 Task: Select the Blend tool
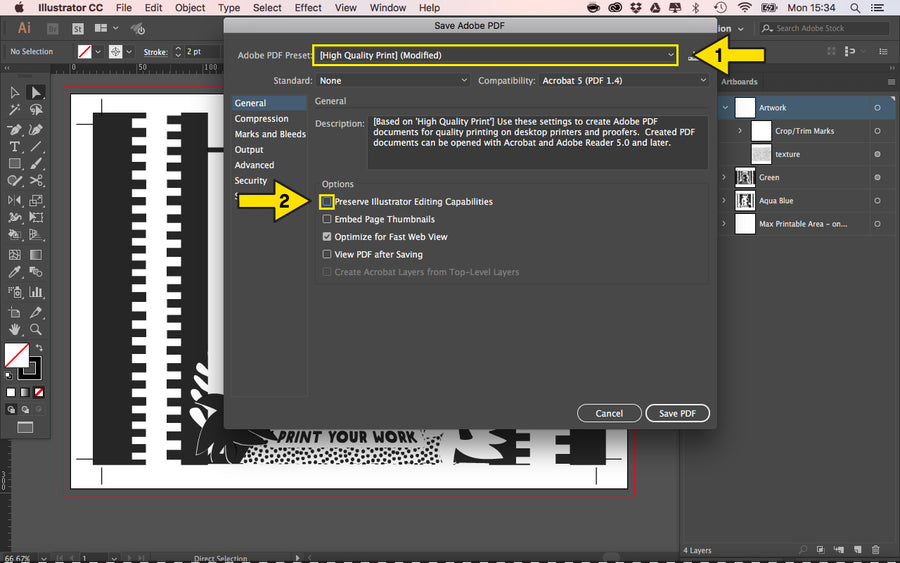pos(36,272)
